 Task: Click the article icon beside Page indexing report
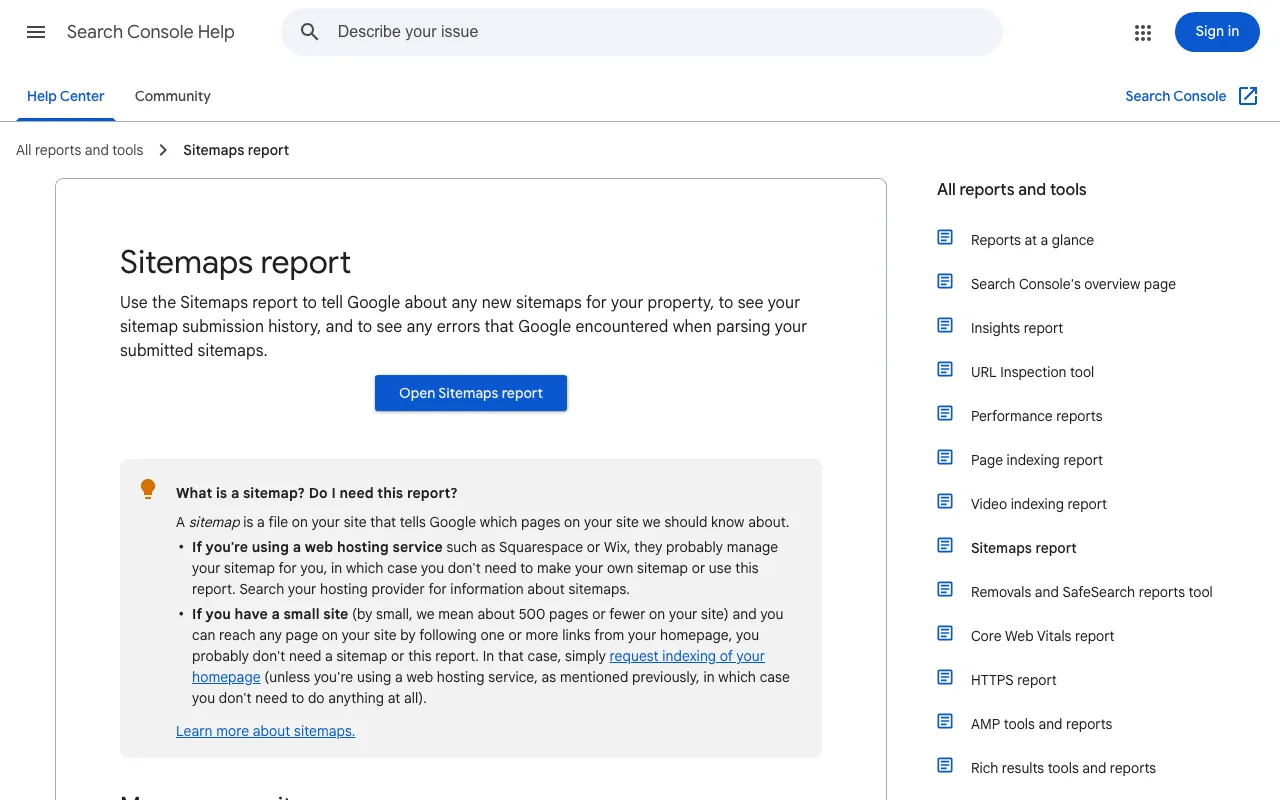[945, 458]
